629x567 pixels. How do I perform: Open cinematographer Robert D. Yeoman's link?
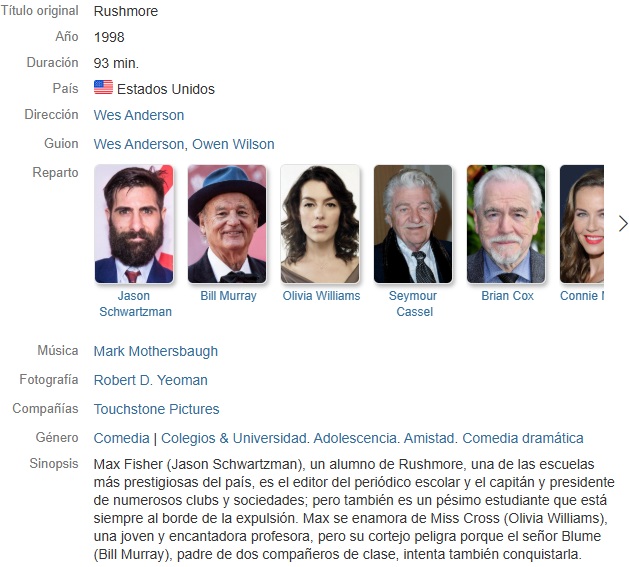click(151, 380)
